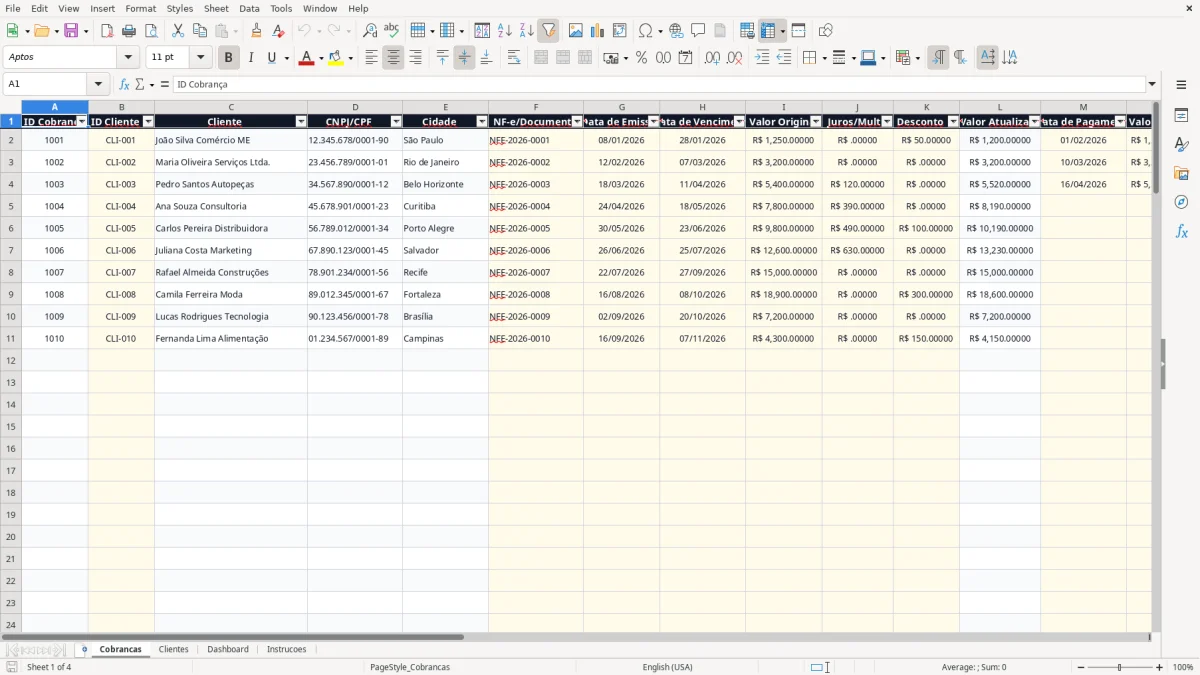Click Split Window icon
Image resolution: width=1200 pixels, height=675 pixels.
pos(798,31)
